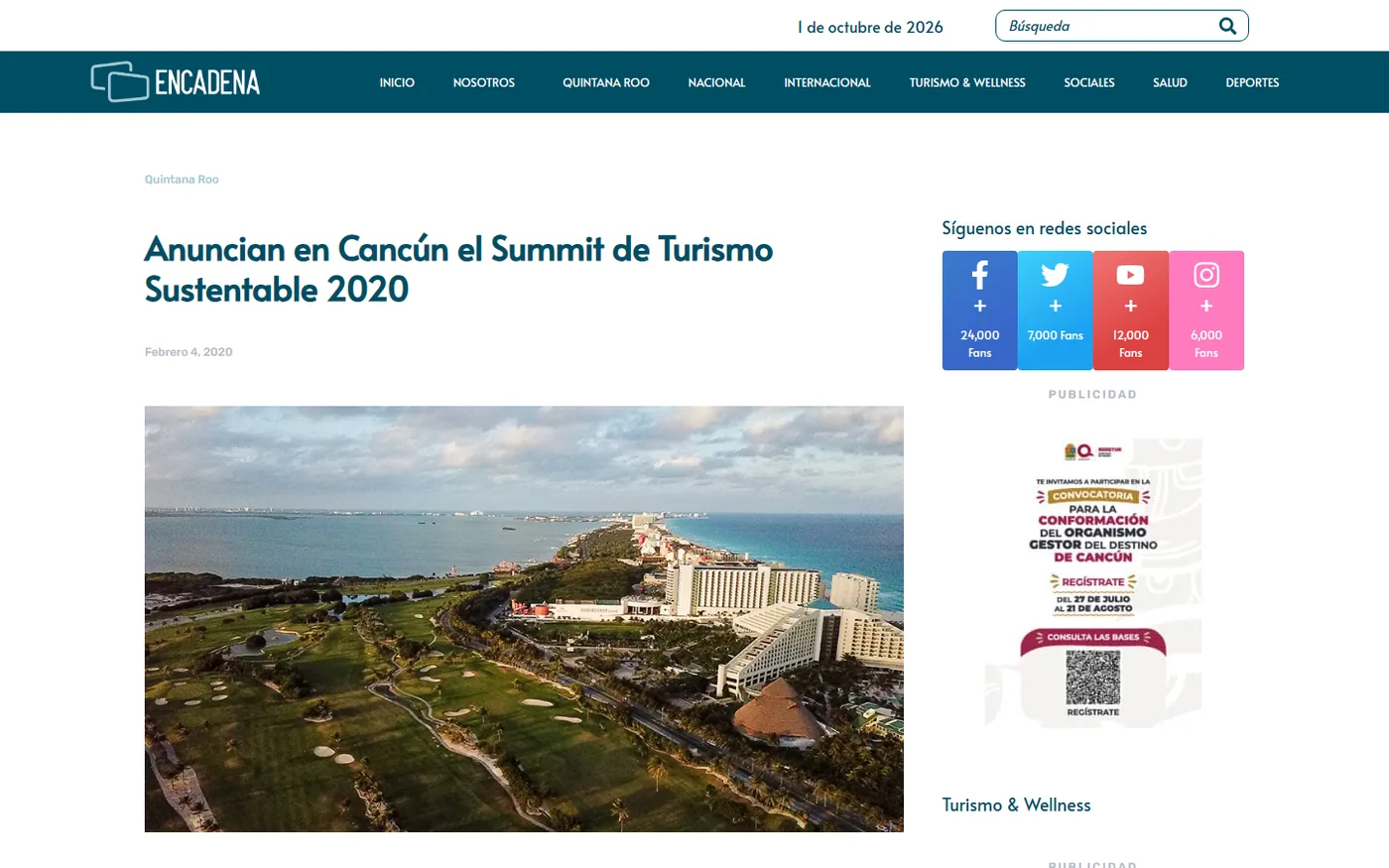Image resolution: width=1389 pixels, height=868 pixels.
Task: Click the Quintana Roo category link above the headline
Action: tap(182, 180)
